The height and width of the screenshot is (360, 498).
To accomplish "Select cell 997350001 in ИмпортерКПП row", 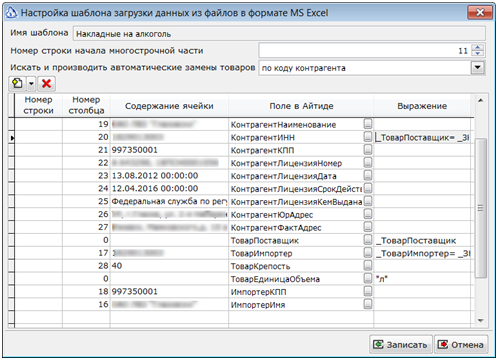I will tap(169, 292).
